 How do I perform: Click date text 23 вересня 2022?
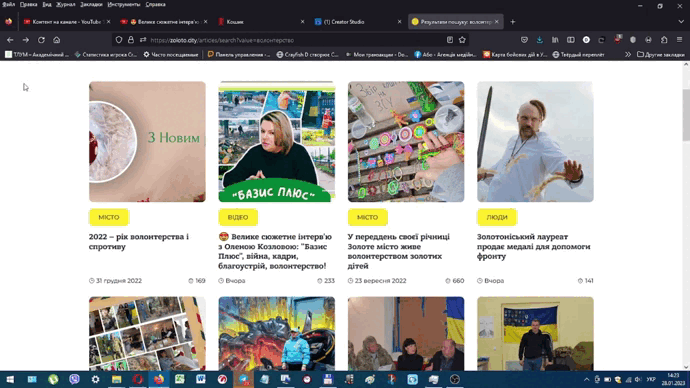(380, 281)
